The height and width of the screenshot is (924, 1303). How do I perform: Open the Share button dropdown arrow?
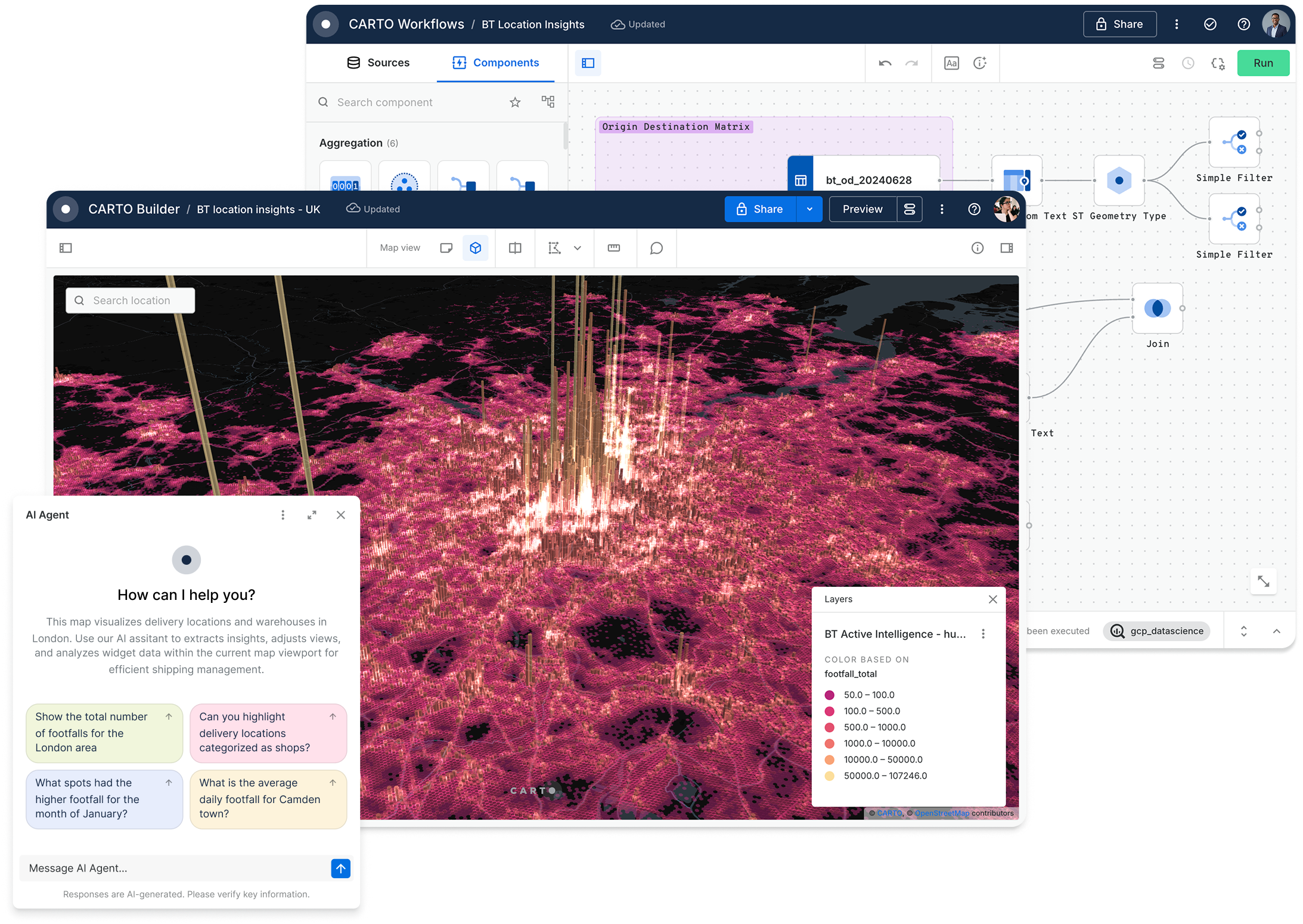pos(809,209)
